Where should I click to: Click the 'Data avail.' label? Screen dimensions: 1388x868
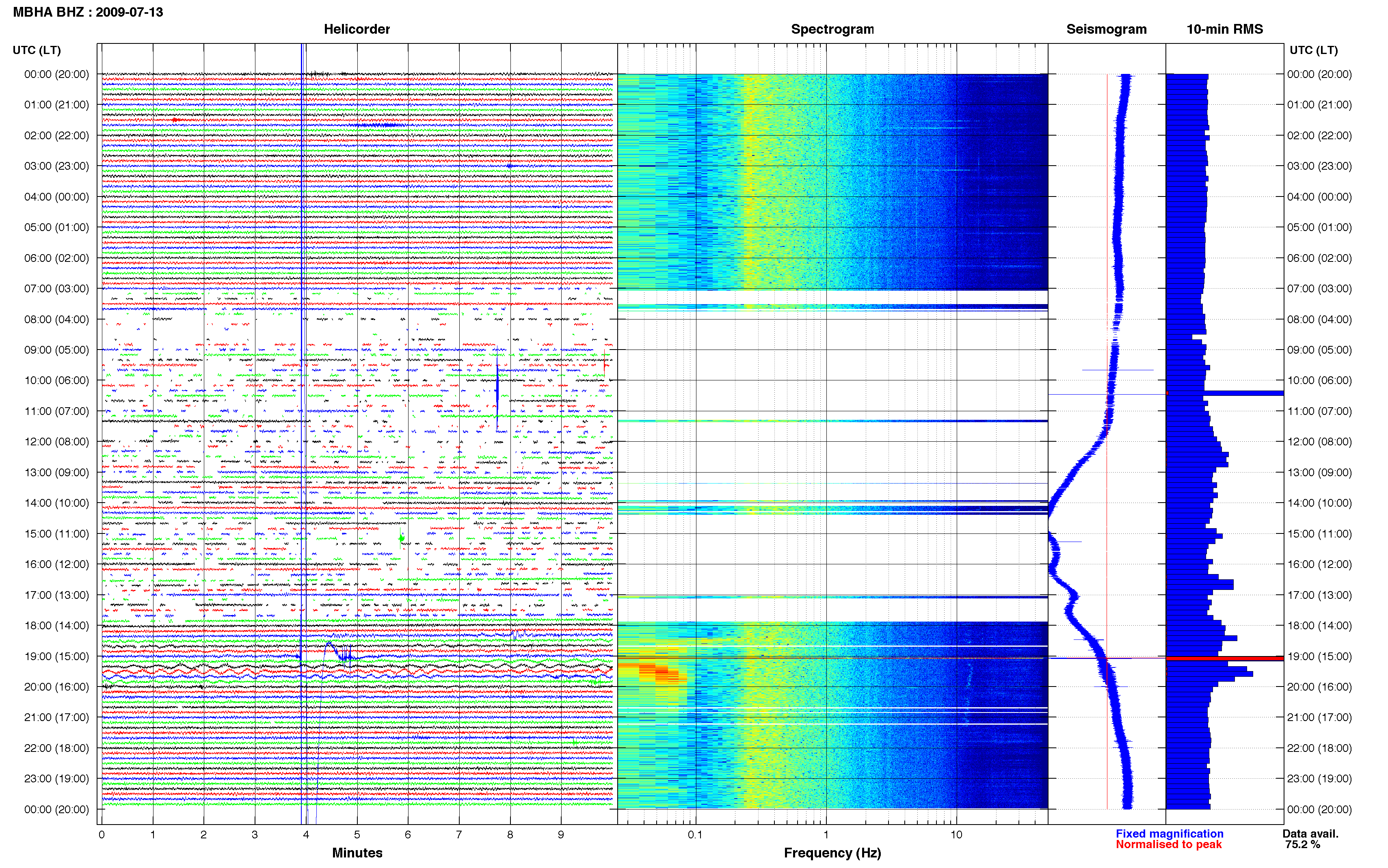tap(1310, 833)
